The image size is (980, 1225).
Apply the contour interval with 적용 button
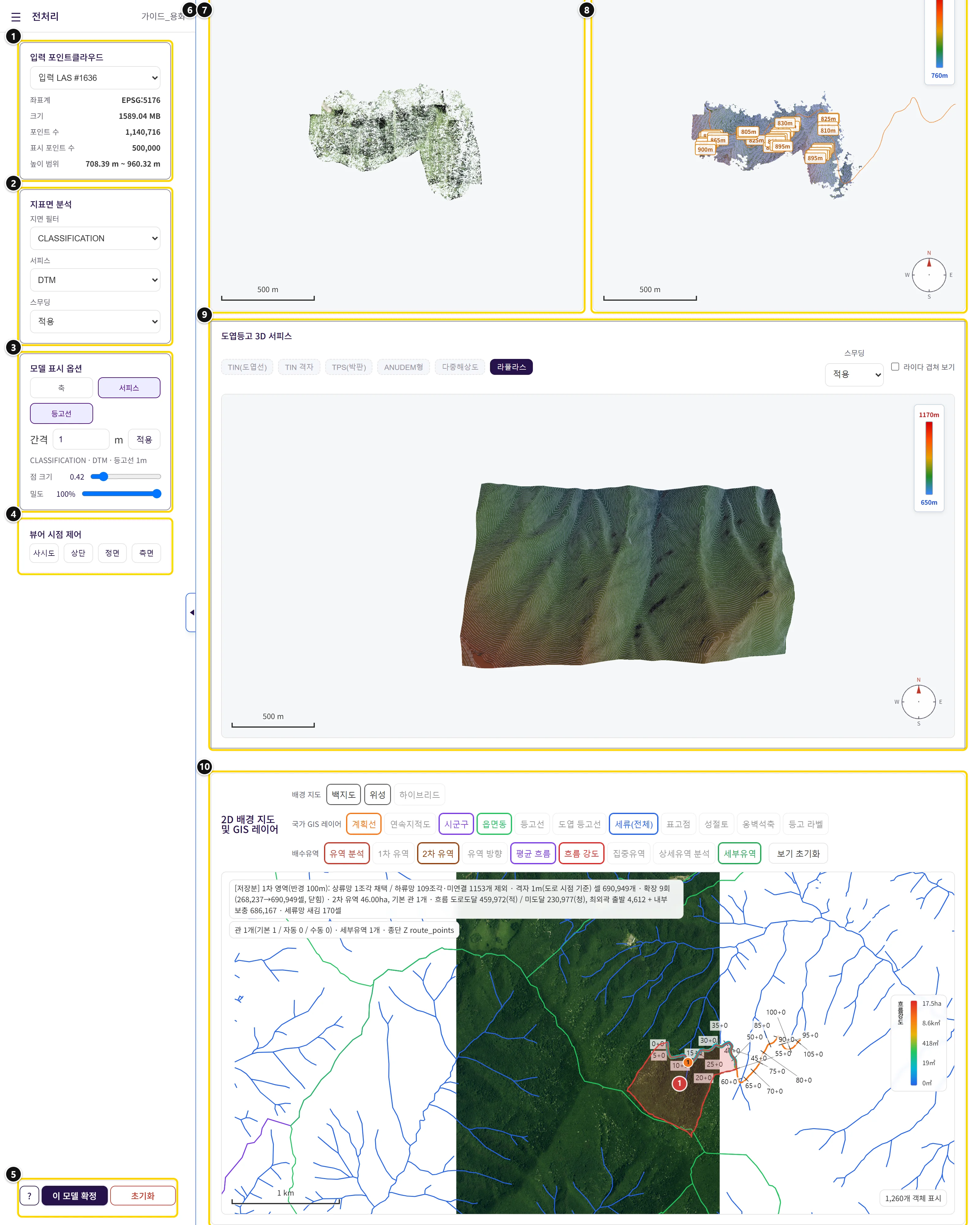click(x=144, y=439)
